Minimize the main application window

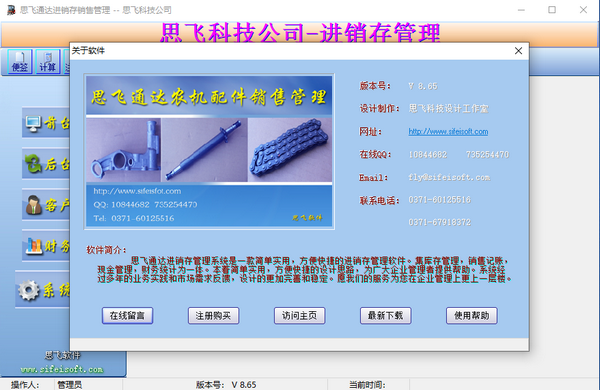(x=521, y=10)
